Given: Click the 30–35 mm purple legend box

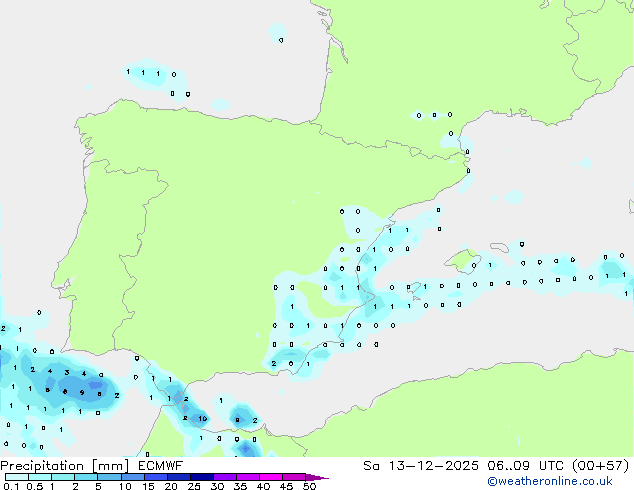Looking at the screenshot, I should [224, 477].
